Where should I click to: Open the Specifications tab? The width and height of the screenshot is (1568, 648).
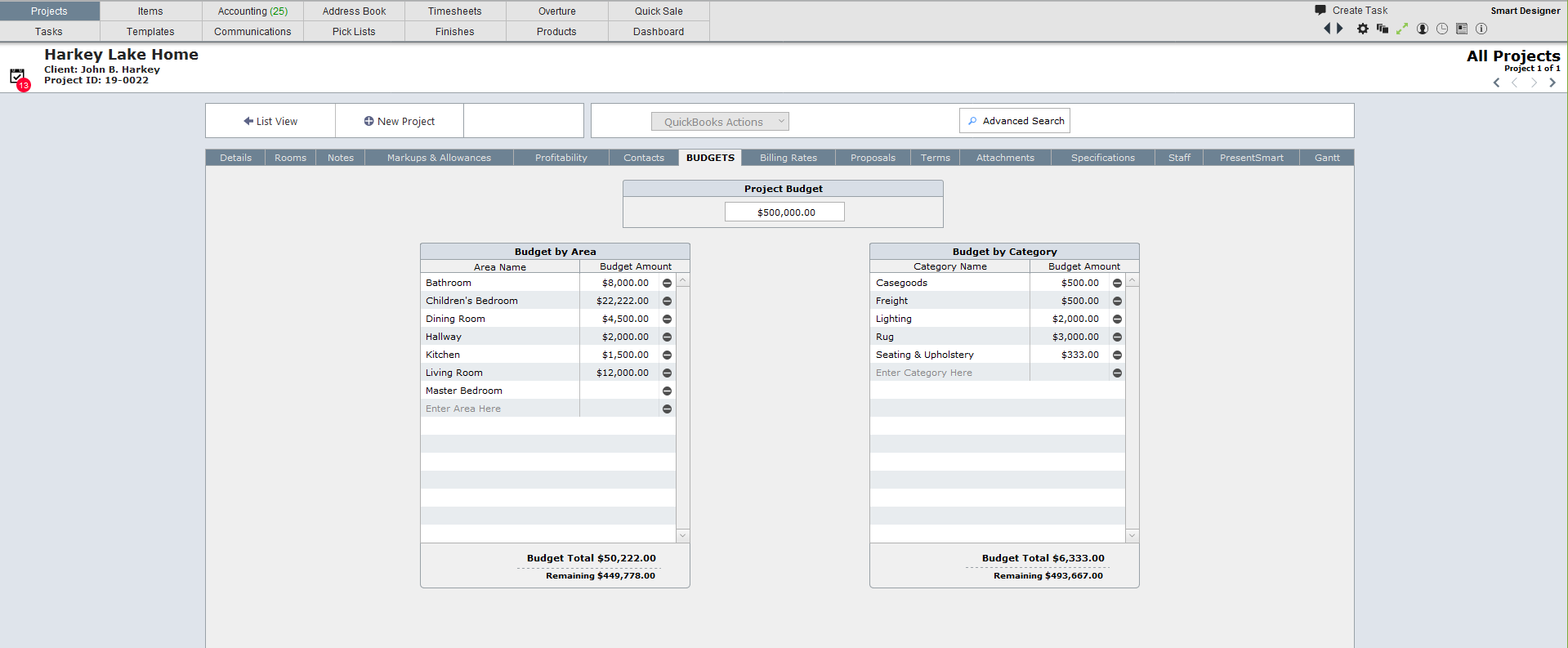click(x=1102, y=158)
